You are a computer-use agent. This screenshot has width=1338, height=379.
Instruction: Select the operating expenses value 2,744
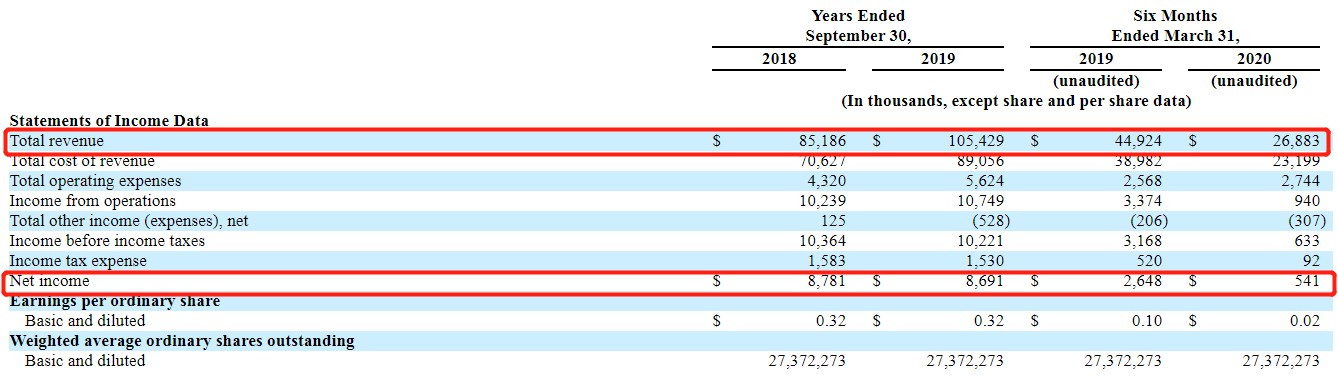point(1299,181)
